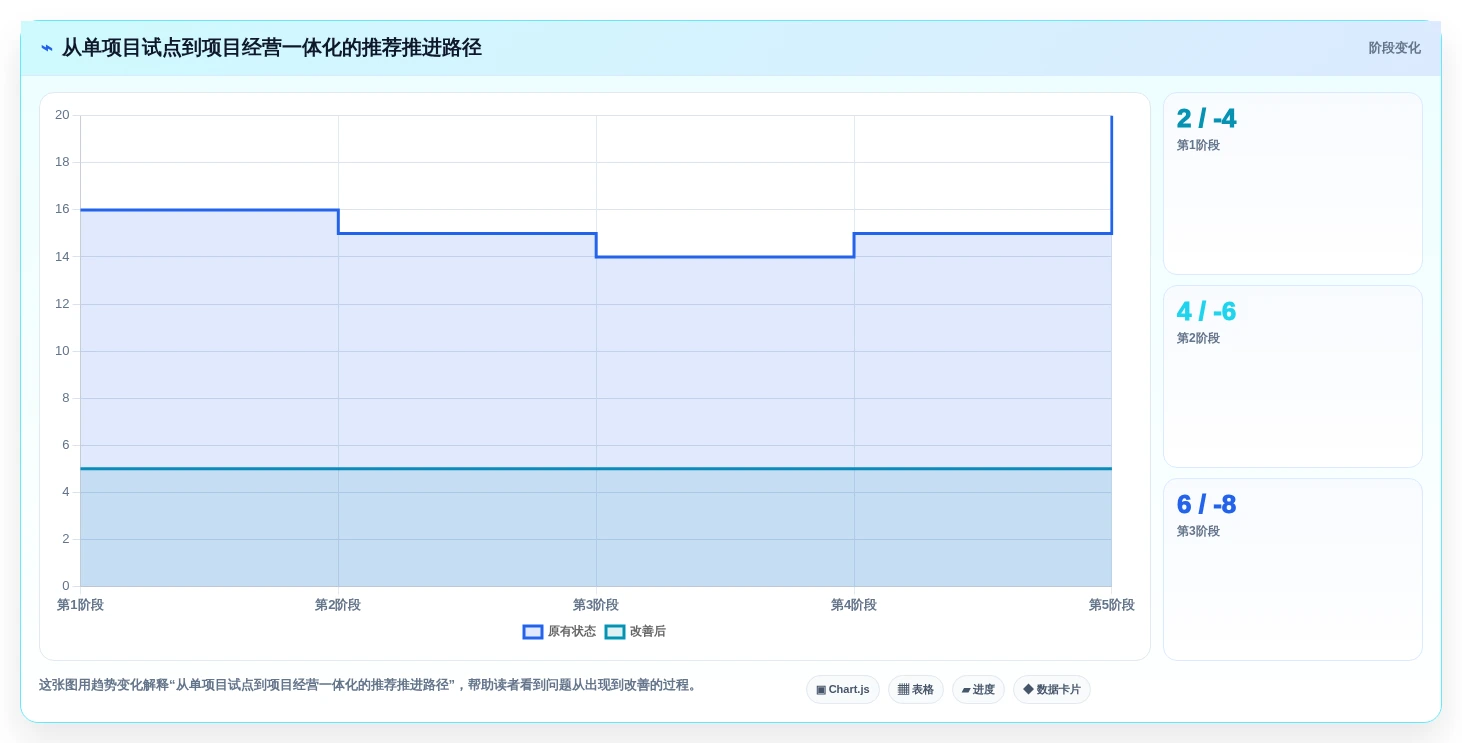Select the 2 / -4 value card
Screen dimensions: 1462x743
pyautogui.click(x=1293, y=184)
